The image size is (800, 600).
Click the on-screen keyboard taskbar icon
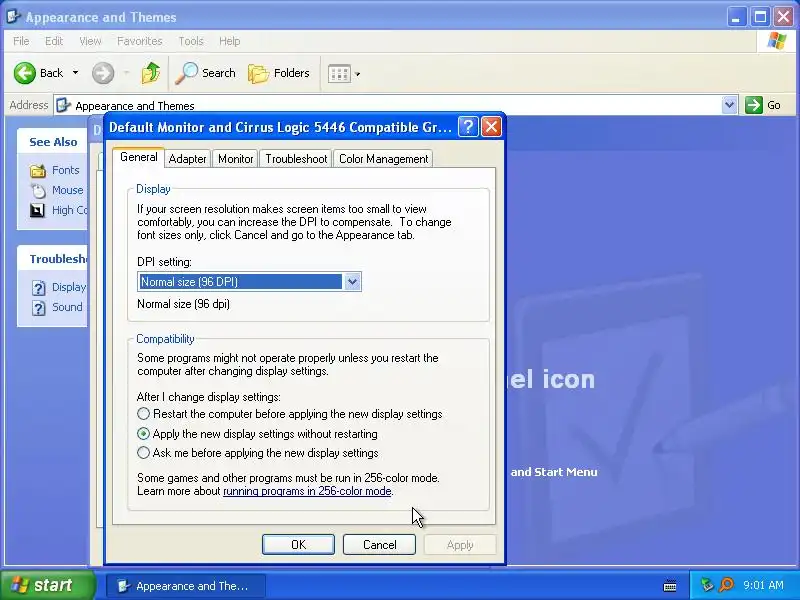pos(669,586)
